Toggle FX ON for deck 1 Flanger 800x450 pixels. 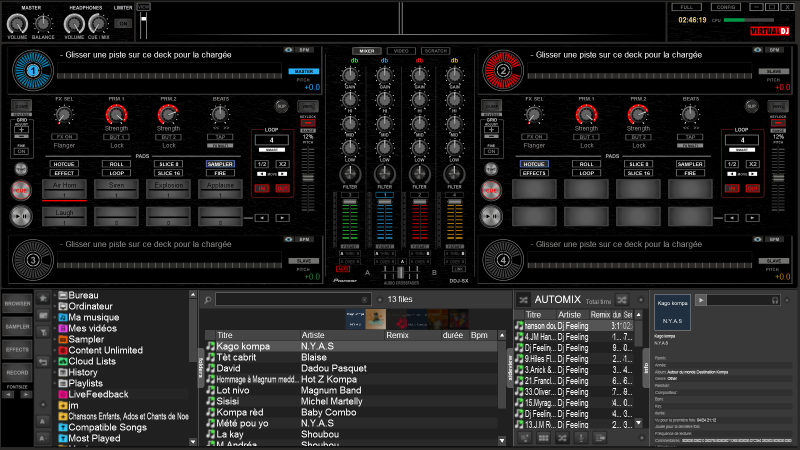(x=64, y=137)
